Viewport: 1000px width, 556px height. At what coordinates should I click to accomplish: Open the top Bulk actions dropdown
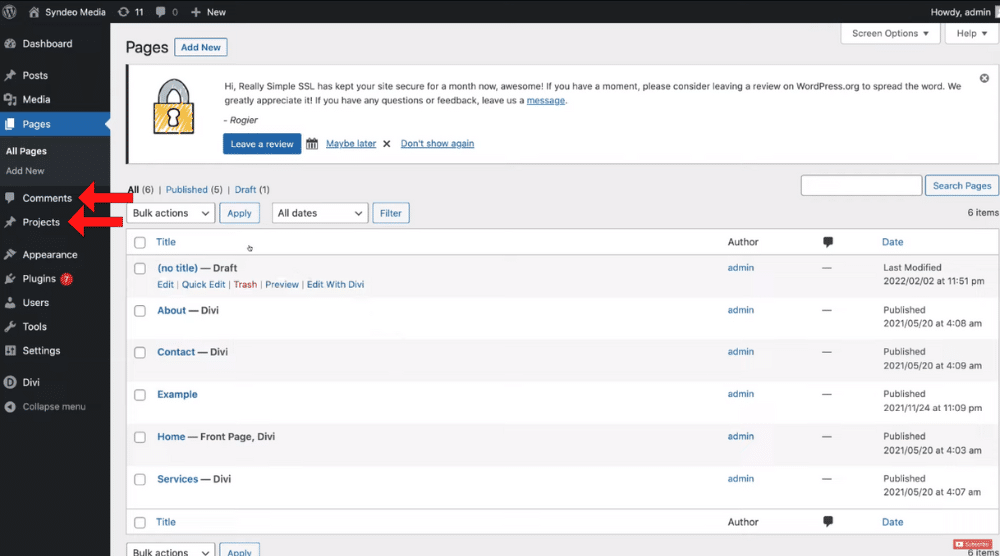pos(170,213)
